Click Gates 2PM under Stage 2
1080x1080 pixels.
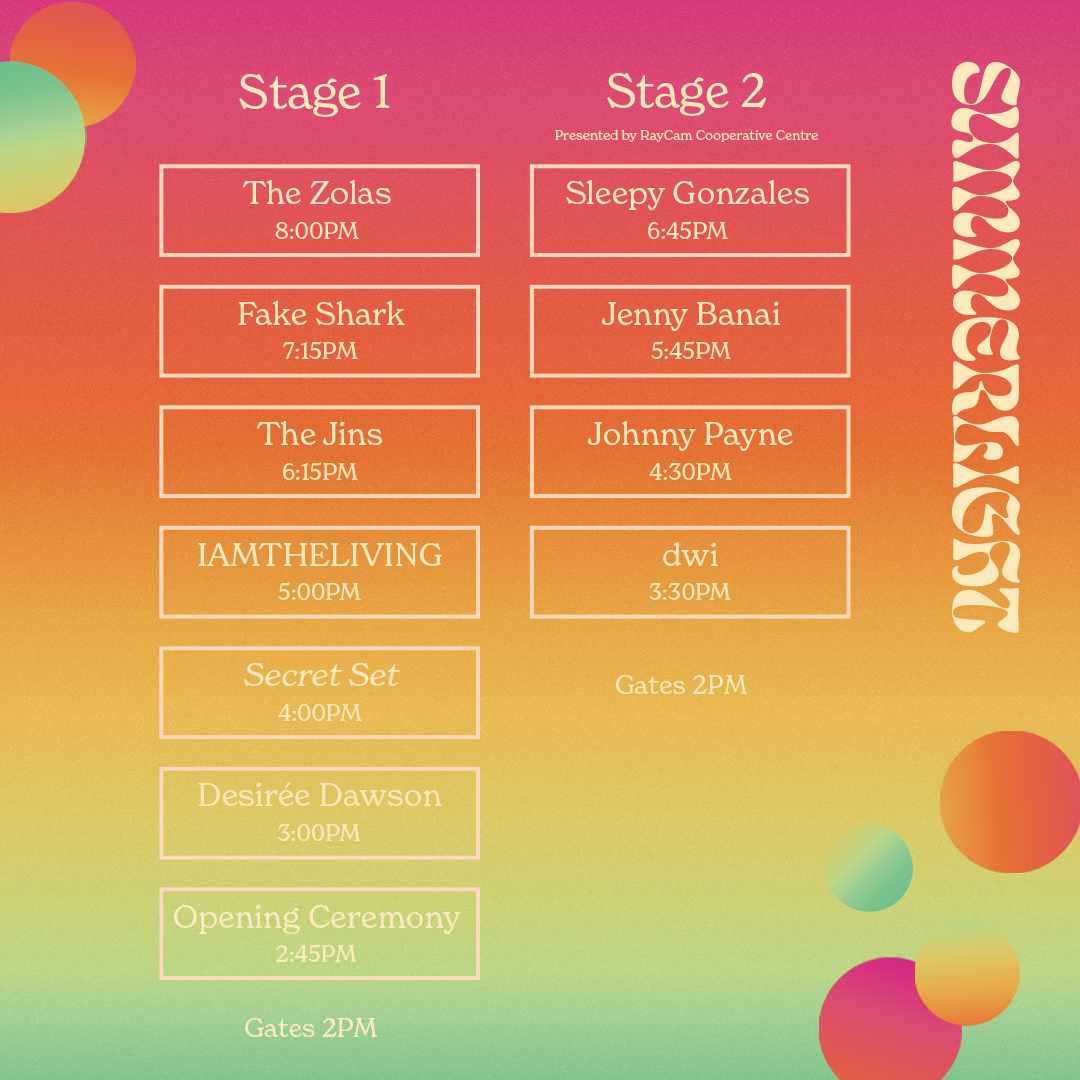tap(681, 685)
